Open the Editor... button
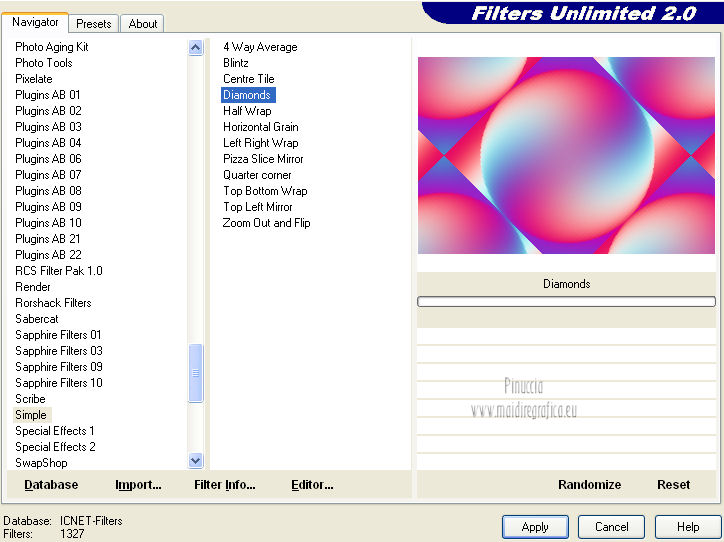Image resolution: width=724 pixels, height=542 pixels. 312,485
